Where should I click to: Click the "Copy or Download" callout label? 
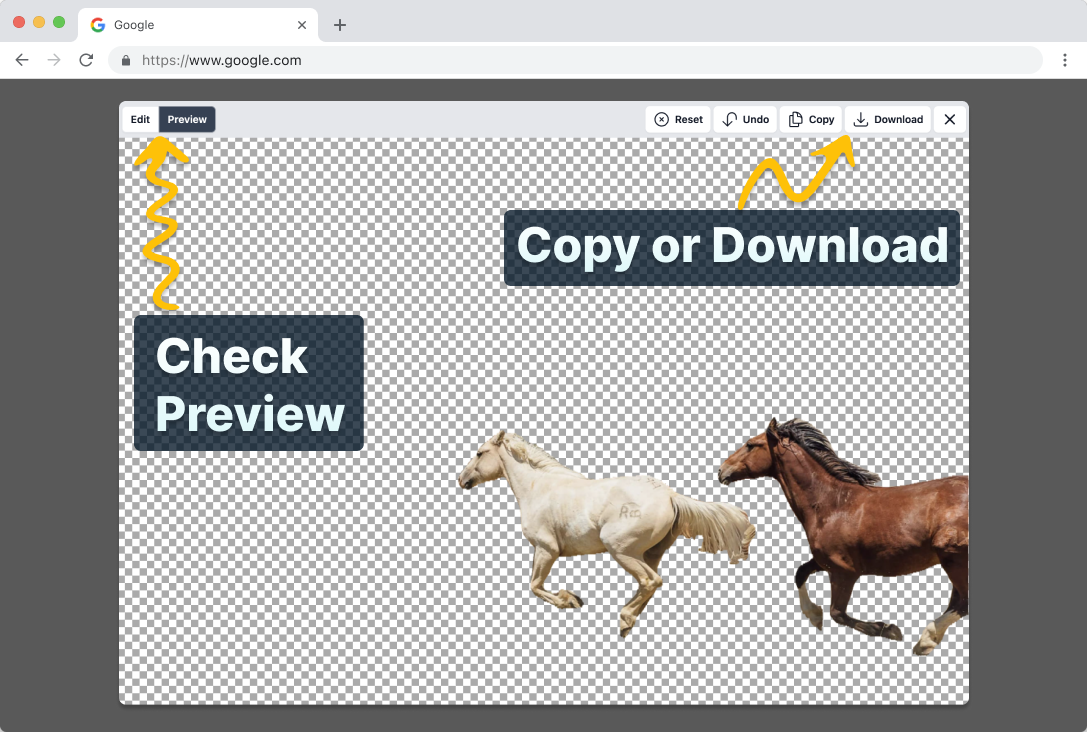pos(731,247)
